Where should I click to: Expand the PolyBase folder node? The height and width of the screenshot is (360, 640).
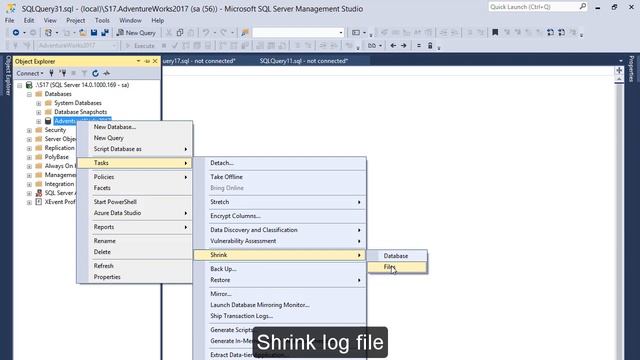click(29, 157)
